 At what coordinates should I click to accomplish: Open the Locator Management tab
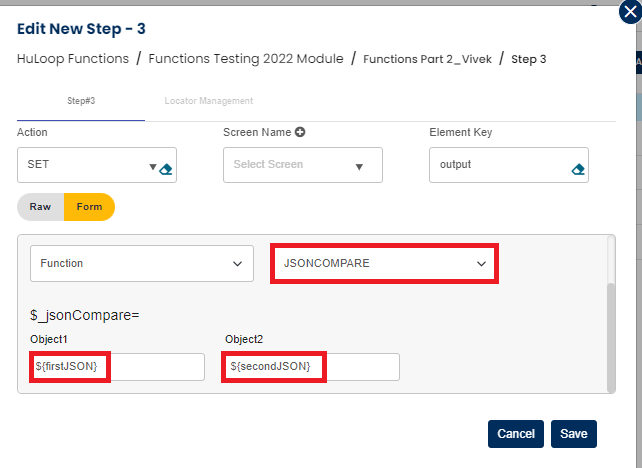point(209,101)
